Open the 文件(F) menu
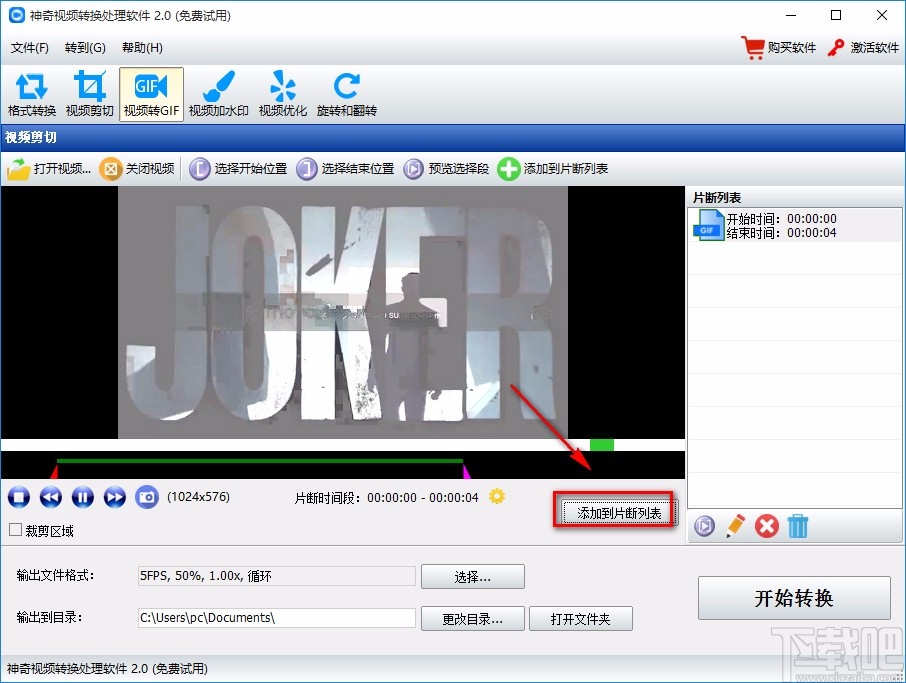Image resolution: width=906 pixels, height=683 pixels. [29, 47]
